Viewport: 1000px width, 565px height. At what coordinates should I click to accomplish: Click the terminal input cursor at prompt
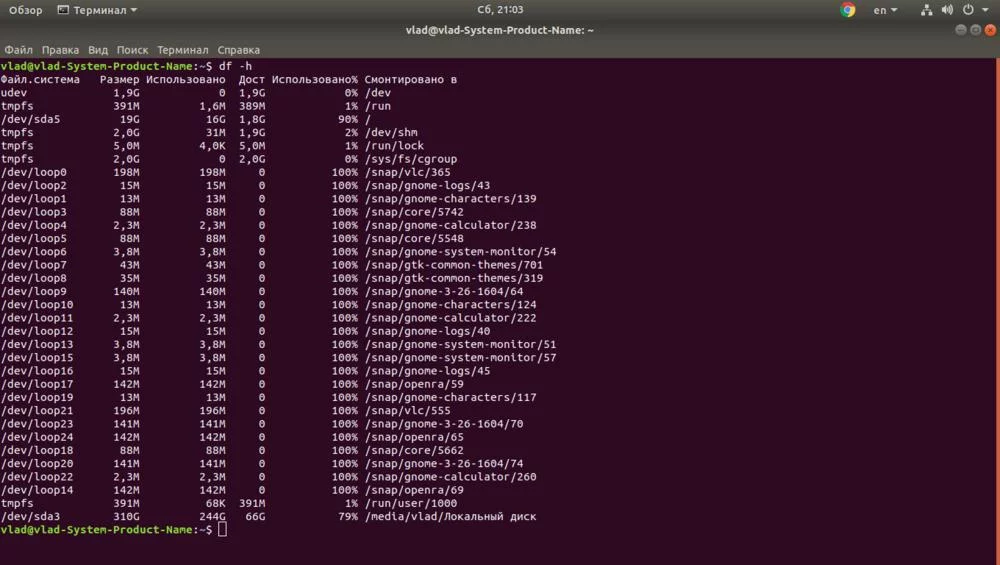pos(222,529)
